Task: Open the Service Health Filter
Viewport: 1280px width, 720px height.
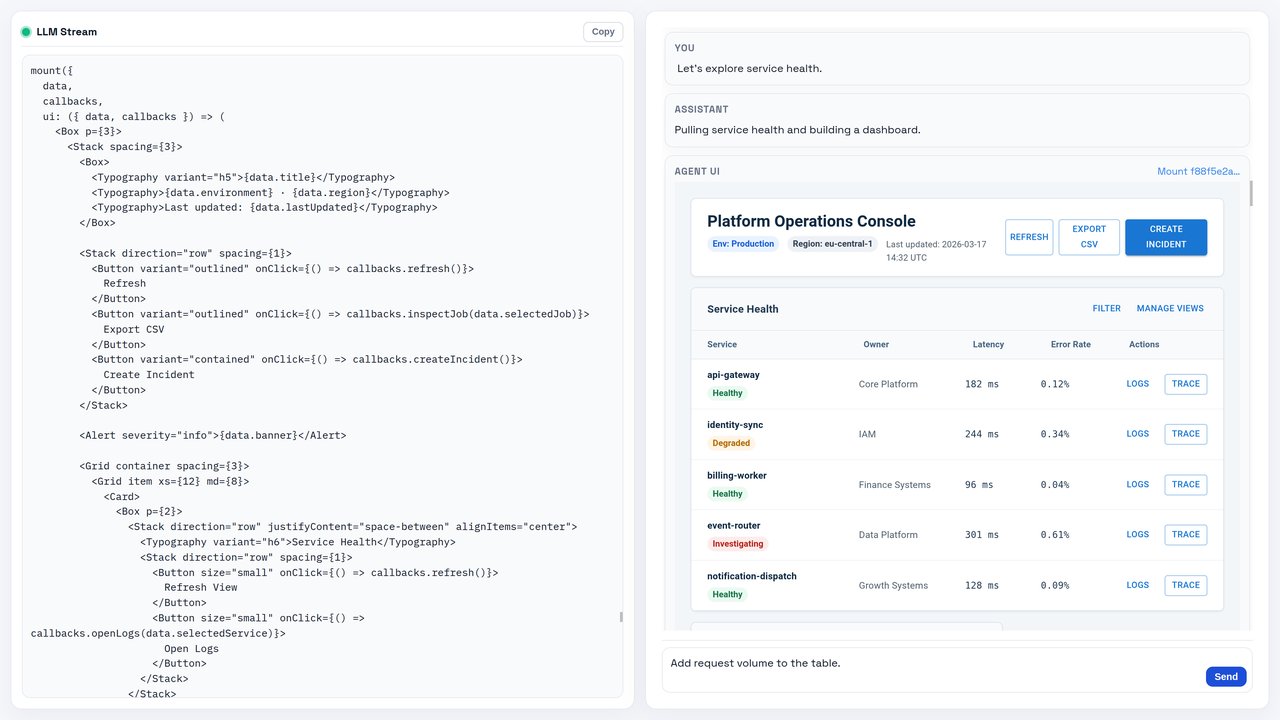Action: pyautogui.click(x=1106, y=309)
